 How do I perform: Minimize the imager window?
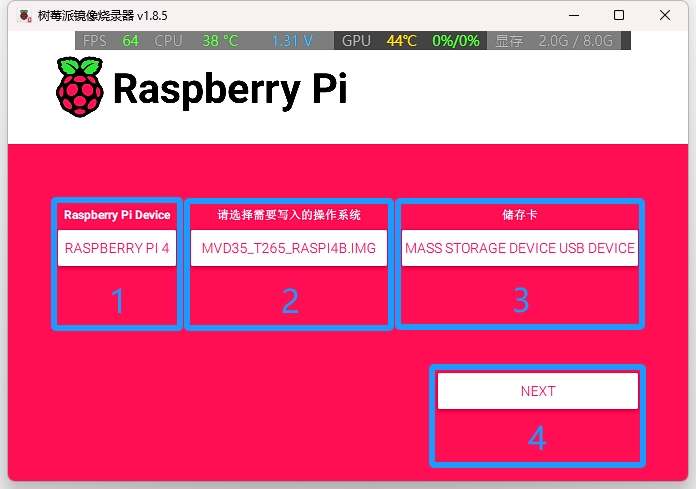[x=574, y=16]
